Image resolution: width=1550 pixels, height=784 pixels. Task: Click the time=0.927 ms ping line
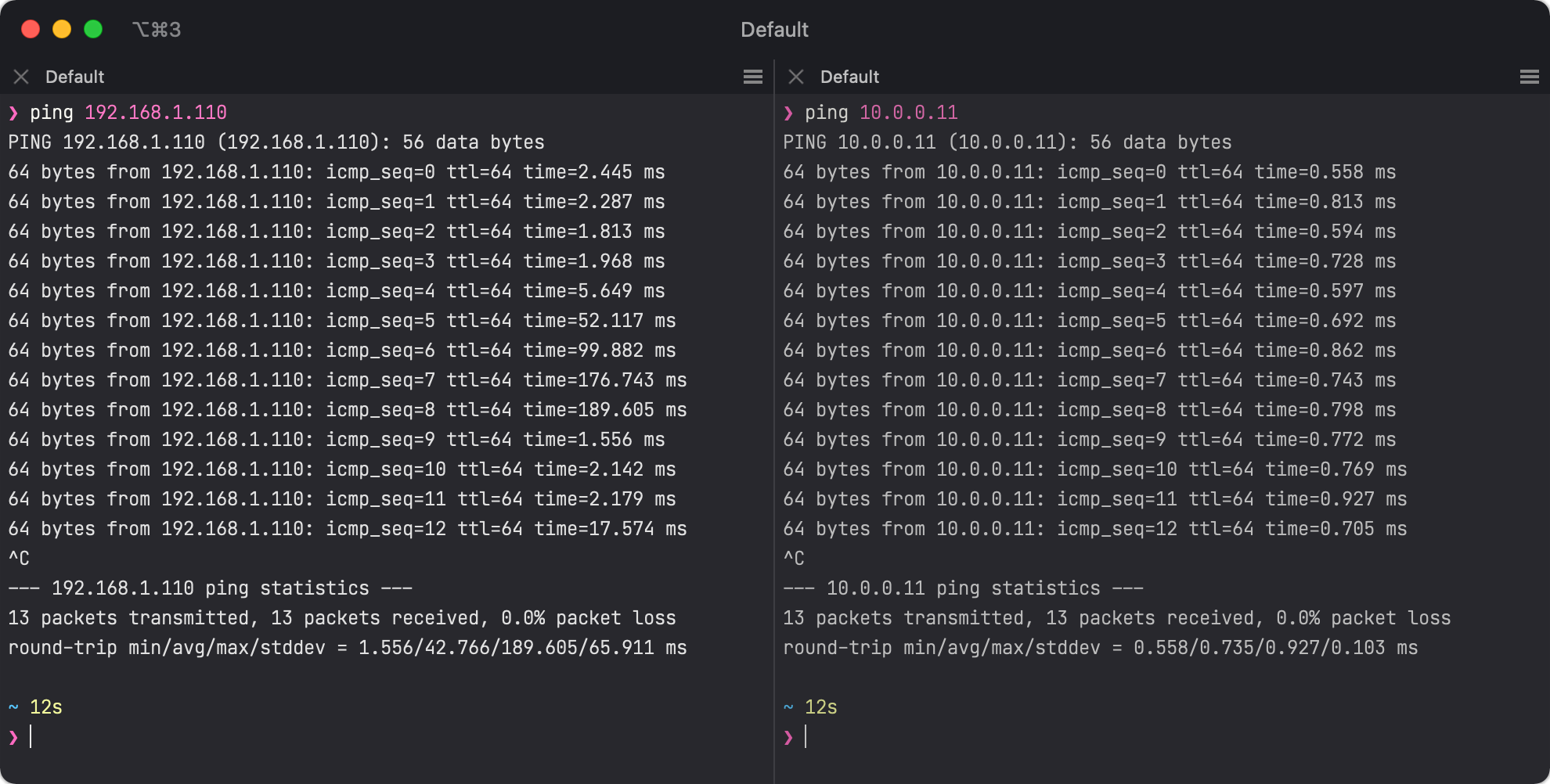click(1094, 499)
